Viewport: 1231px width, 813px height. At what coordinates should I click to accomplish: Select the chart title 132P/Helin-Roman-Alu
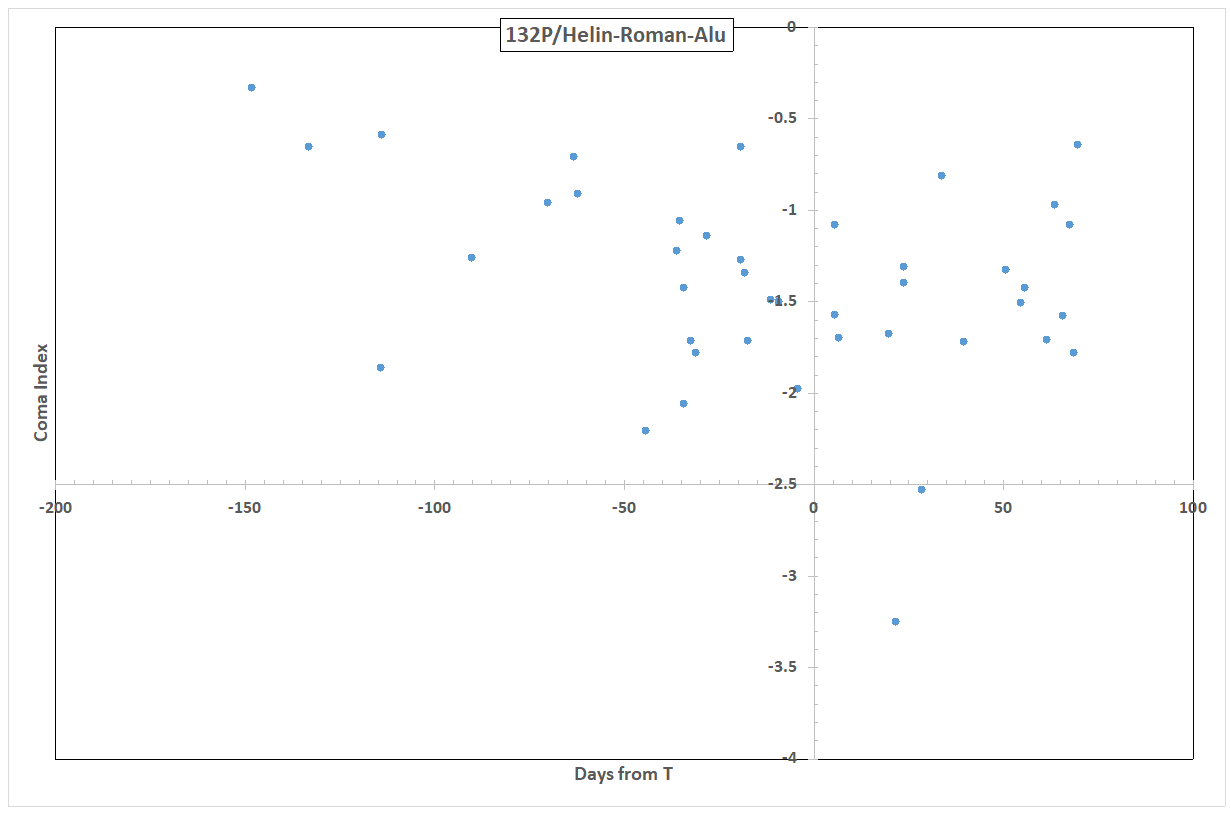617,37
